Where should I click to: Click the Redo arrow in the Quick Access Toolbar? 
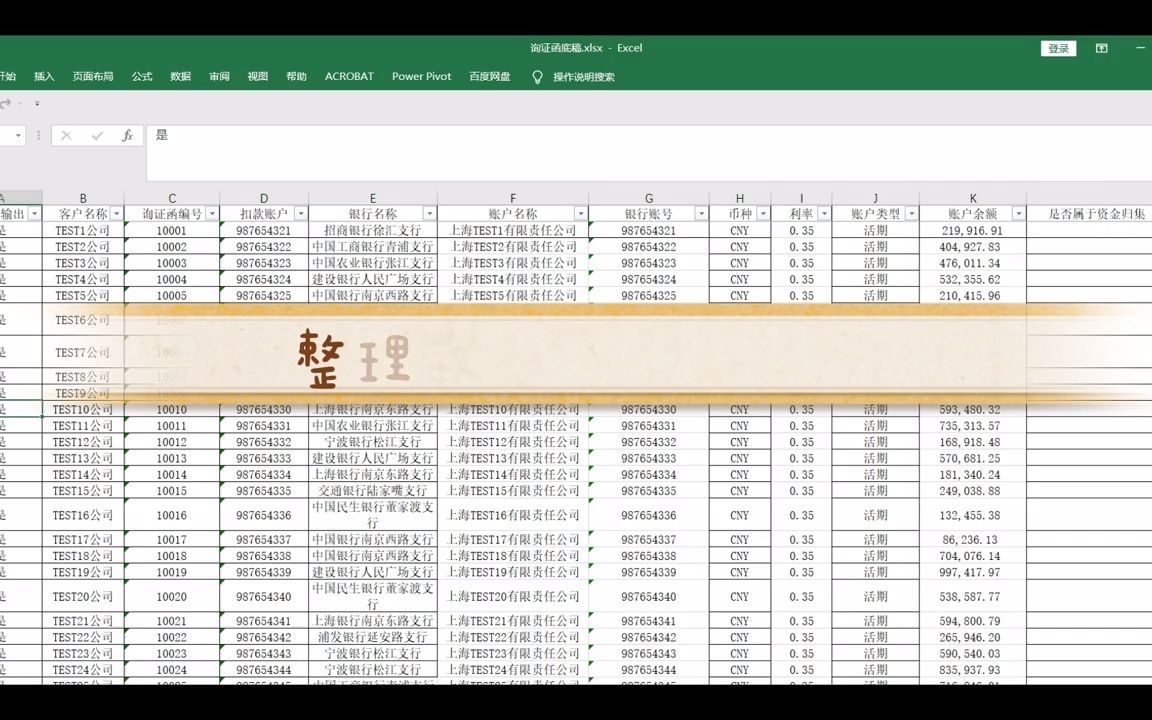pyautogui.click(x=8, y=103)
